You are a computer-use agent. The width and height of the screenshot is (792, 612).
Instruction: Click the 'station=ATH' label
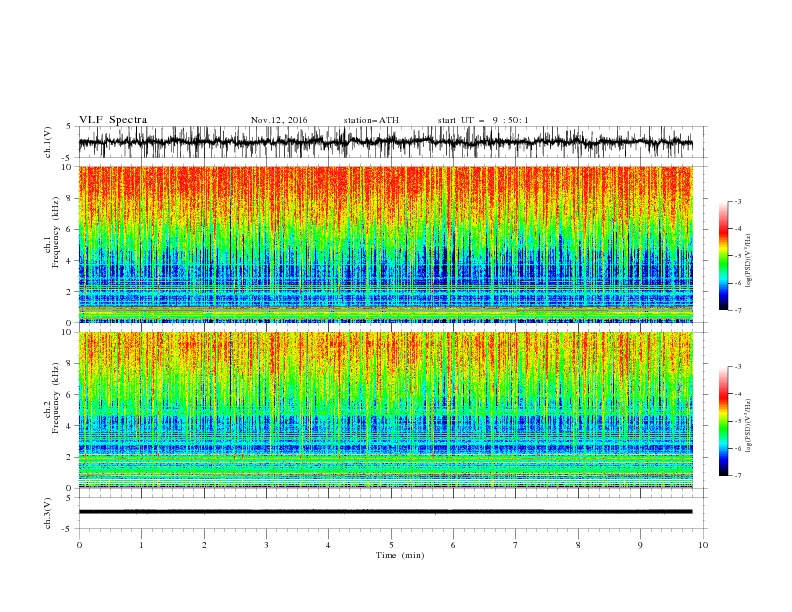click(371, 120)
